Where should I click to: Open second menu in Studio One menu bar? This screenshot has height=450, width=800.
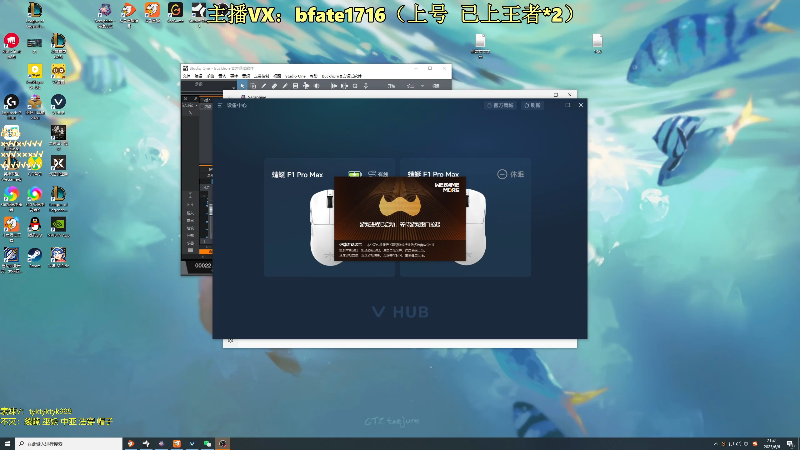(198, 76)
